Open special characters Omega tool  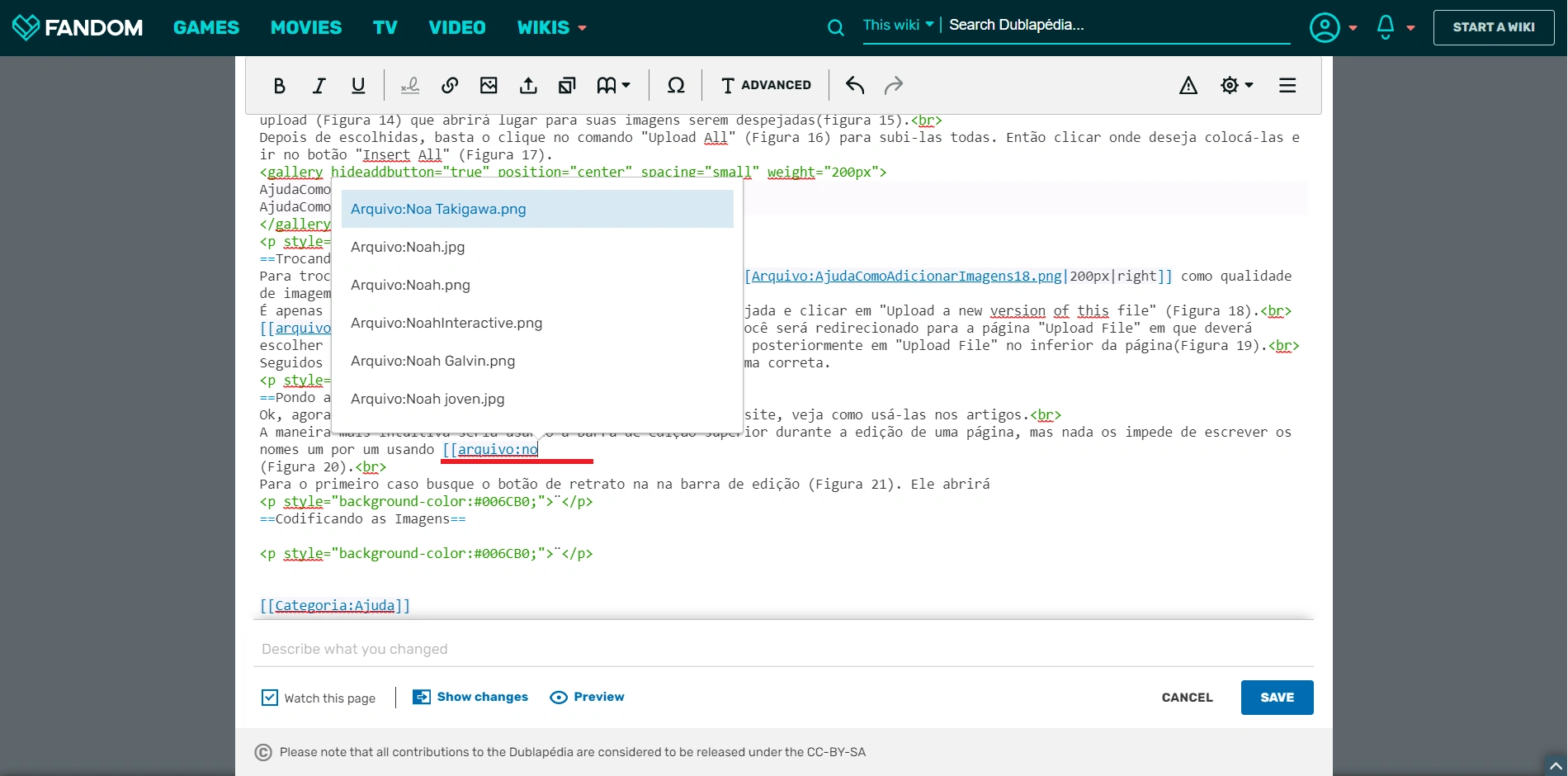[x=676, y=85]
